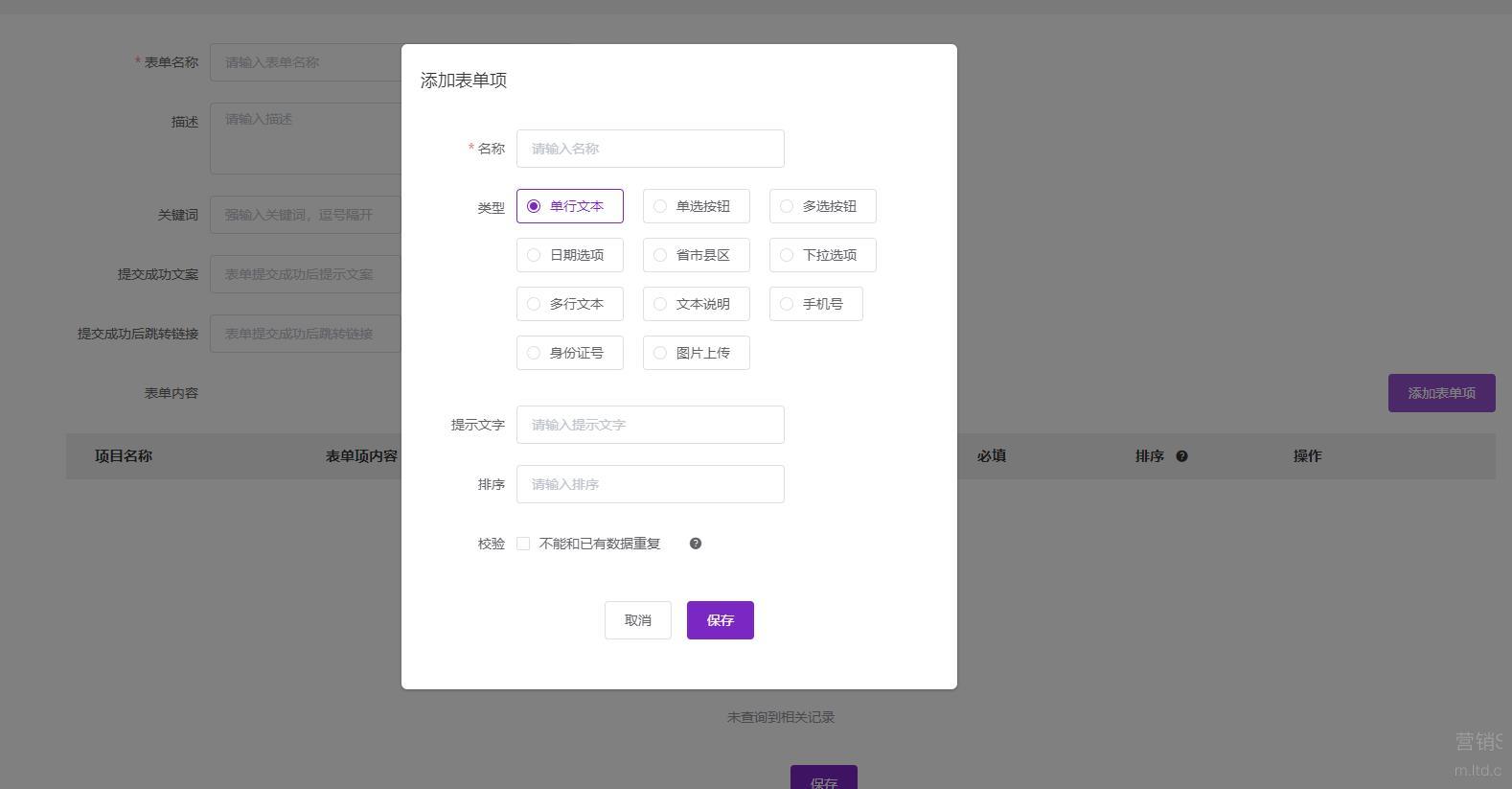1512x789 pixels.
Task: Pick the 日期选项 field type
Action: coord(570,255)
